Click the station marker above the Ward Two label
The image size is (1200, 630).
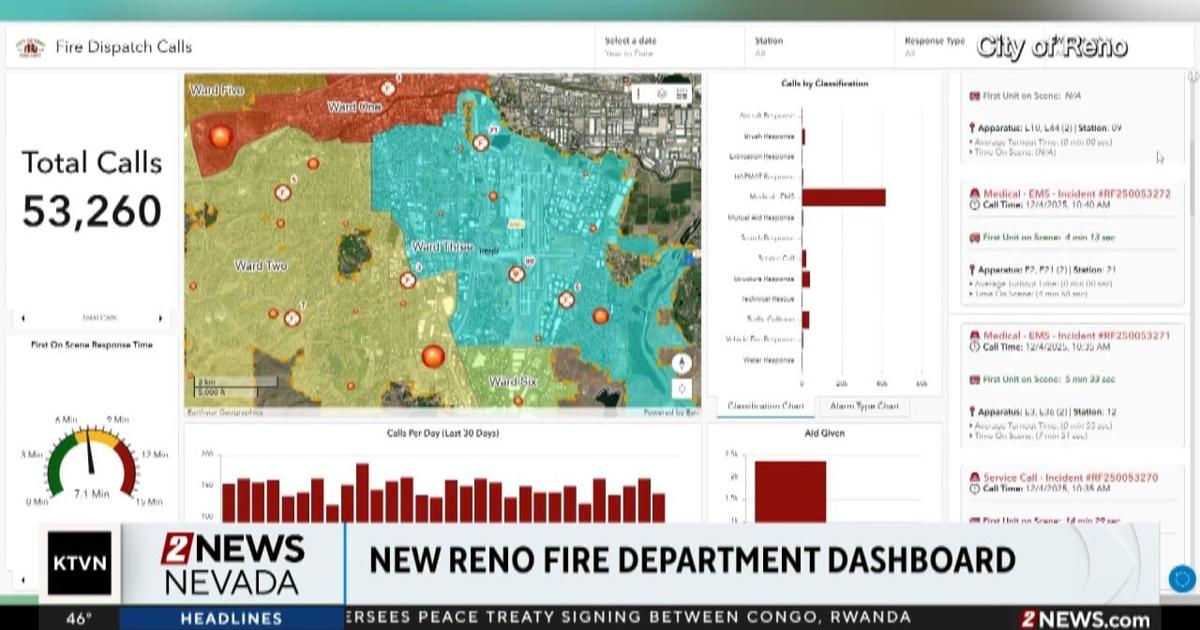pyautogui.click(x=283, y=192)
